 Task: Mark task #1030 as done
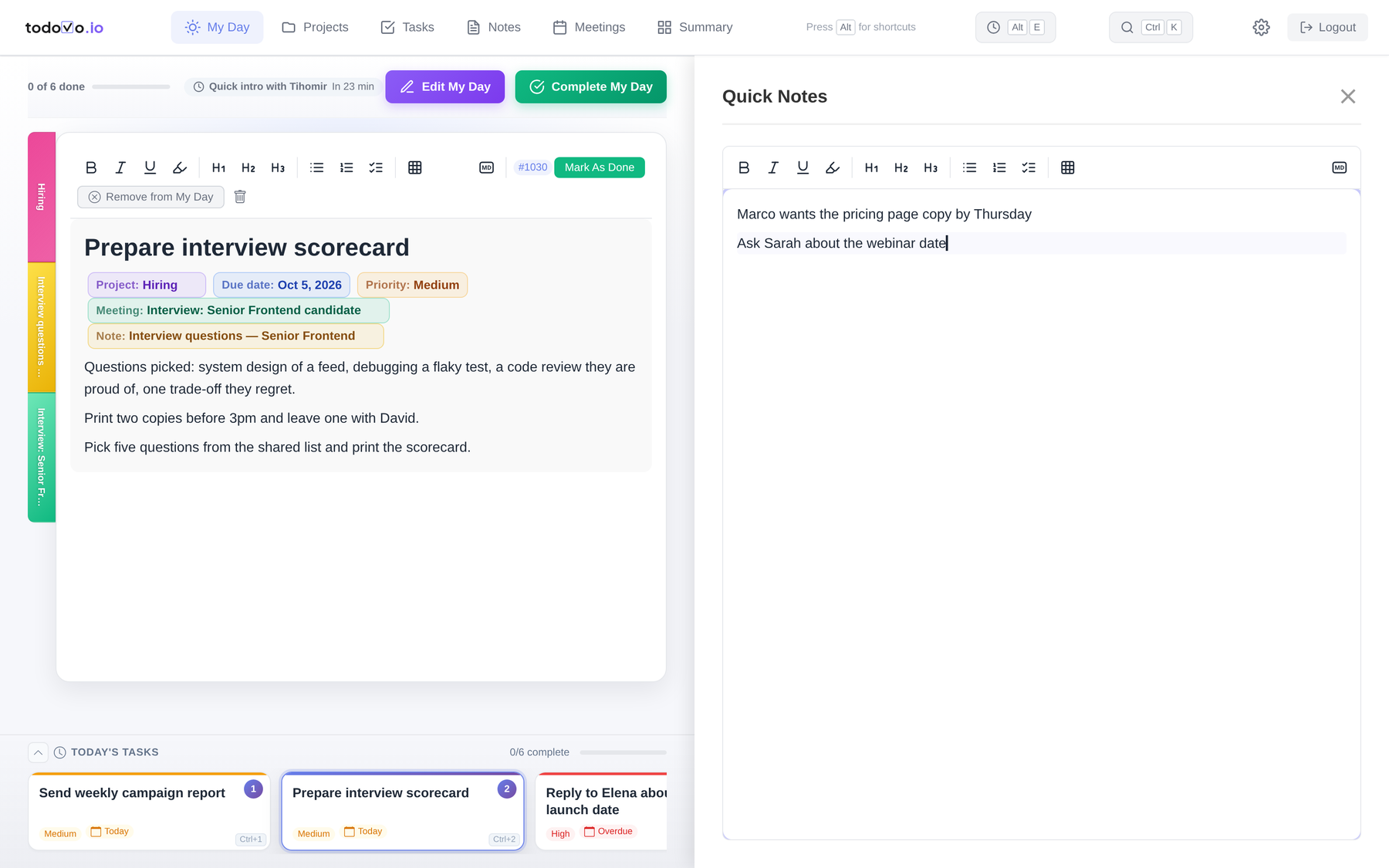[x=599, y=167]
